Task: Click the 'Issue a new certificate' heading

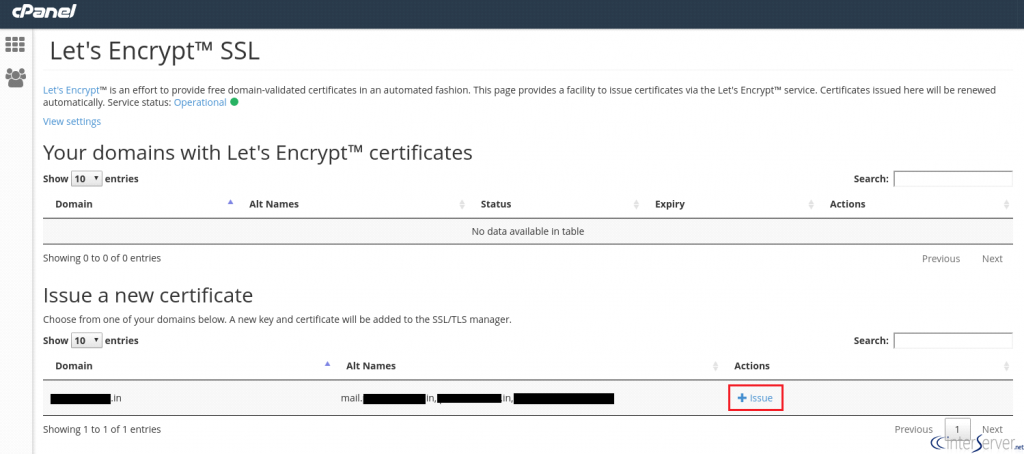Action: [148, 295]
